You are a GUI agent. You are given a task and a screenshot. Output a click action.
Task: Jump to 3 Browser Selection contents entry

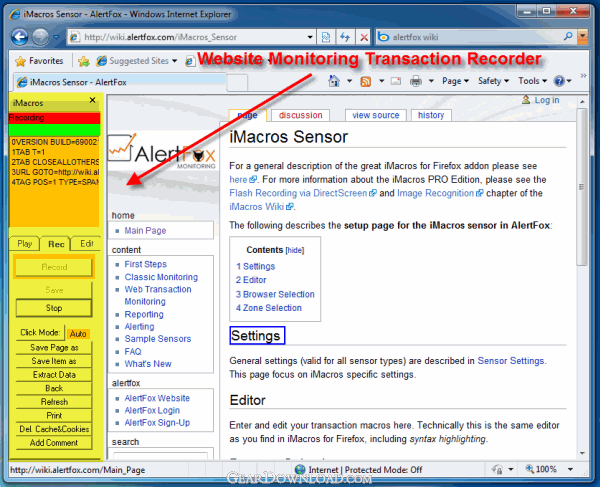pyautogui.click(x=275, y=294)
